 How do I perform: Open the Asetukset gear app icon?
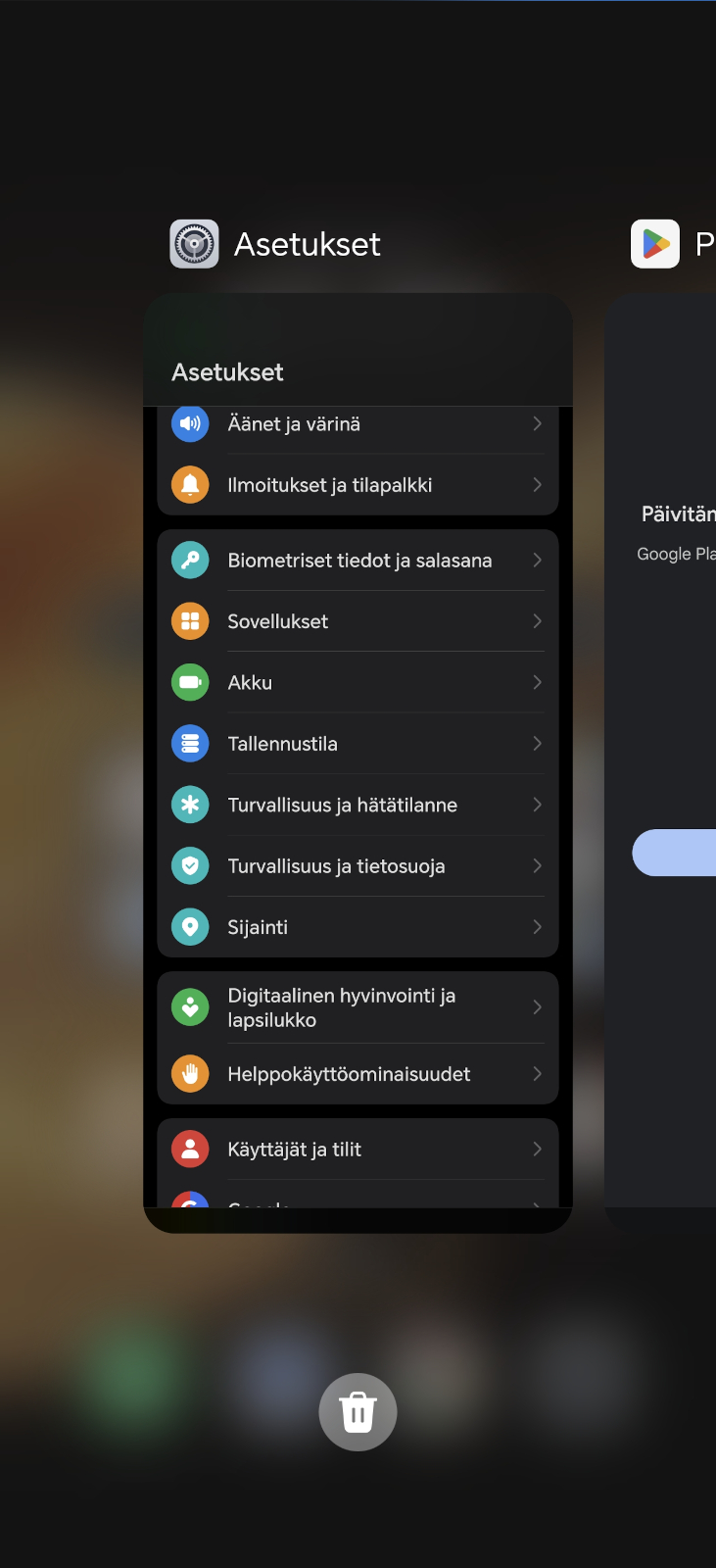click(194, 244)
